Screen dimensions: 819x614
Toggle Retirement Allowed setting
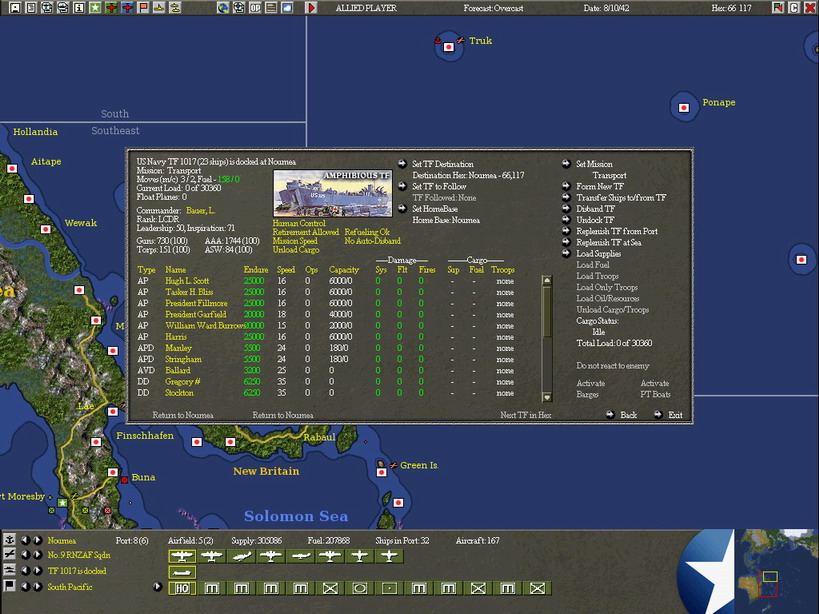tap(306, 232)
